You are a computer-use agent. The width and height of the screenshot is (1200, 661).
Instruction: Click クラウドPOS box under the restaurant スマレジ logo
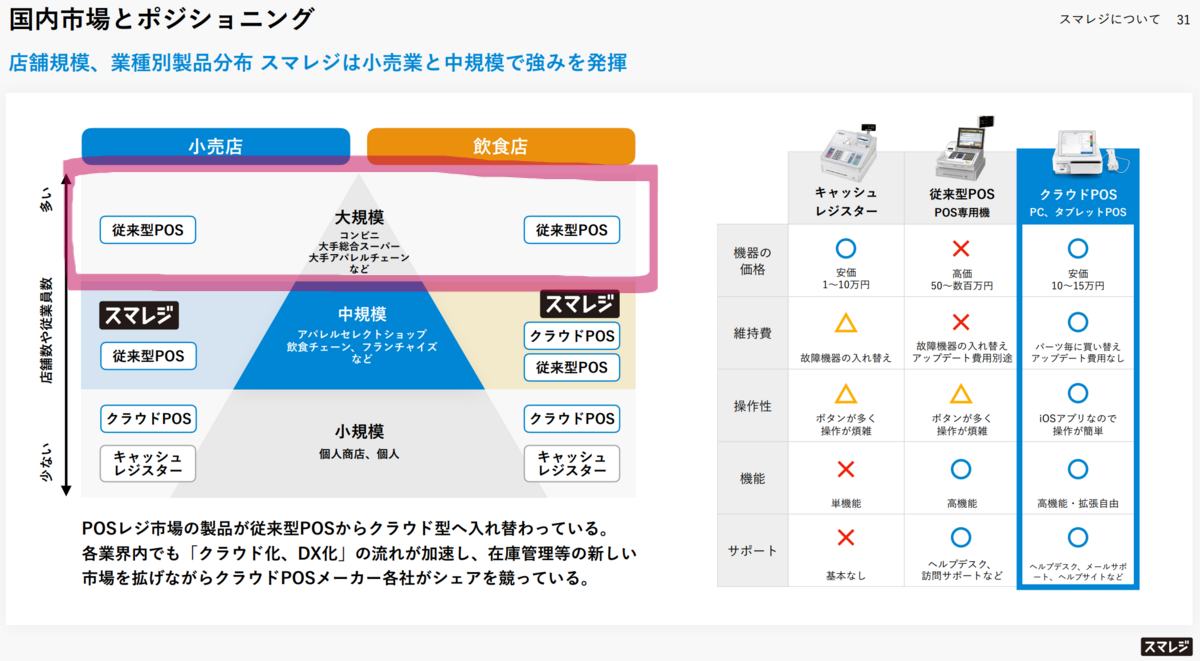(572, 335)
